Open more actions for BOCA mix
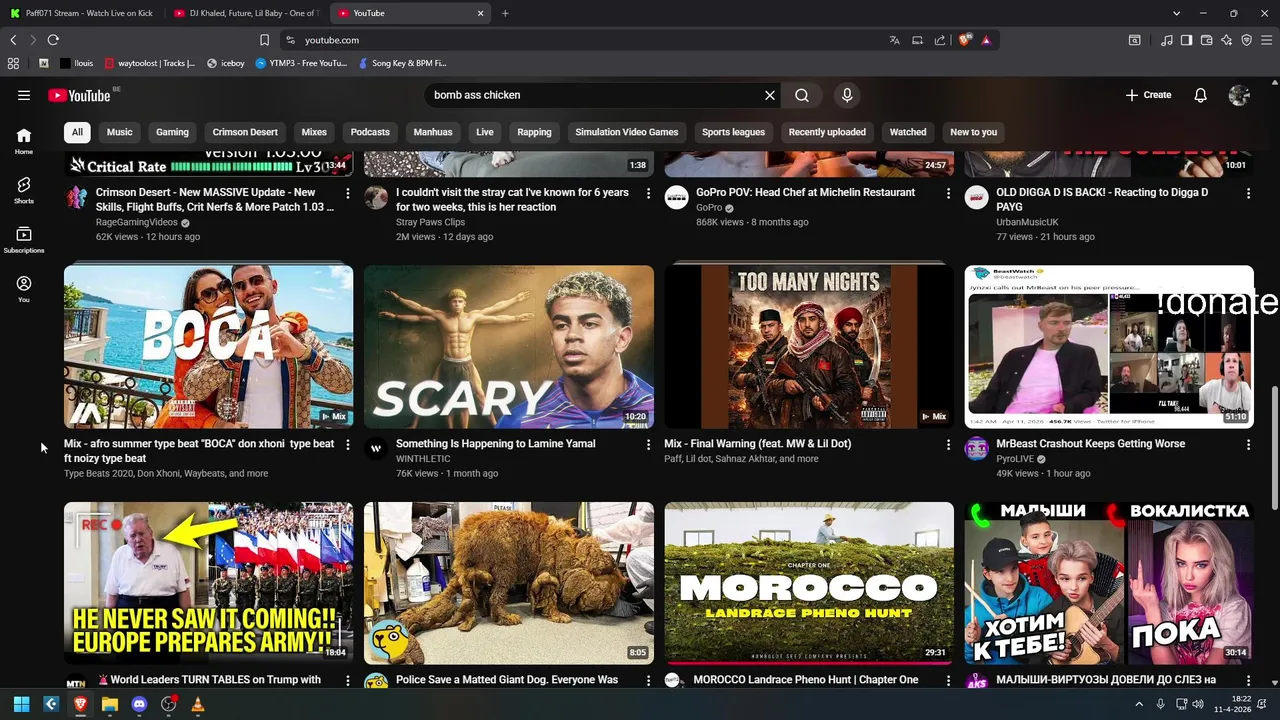 (x=348, y=444)
